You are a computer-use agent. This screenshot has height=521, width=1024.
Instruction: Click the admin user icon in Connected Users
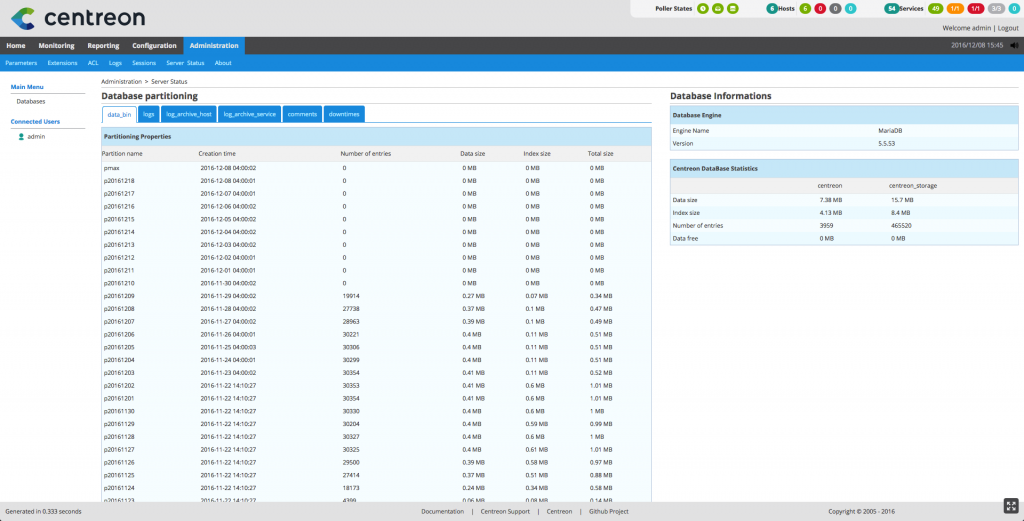(x=22, y=136)
